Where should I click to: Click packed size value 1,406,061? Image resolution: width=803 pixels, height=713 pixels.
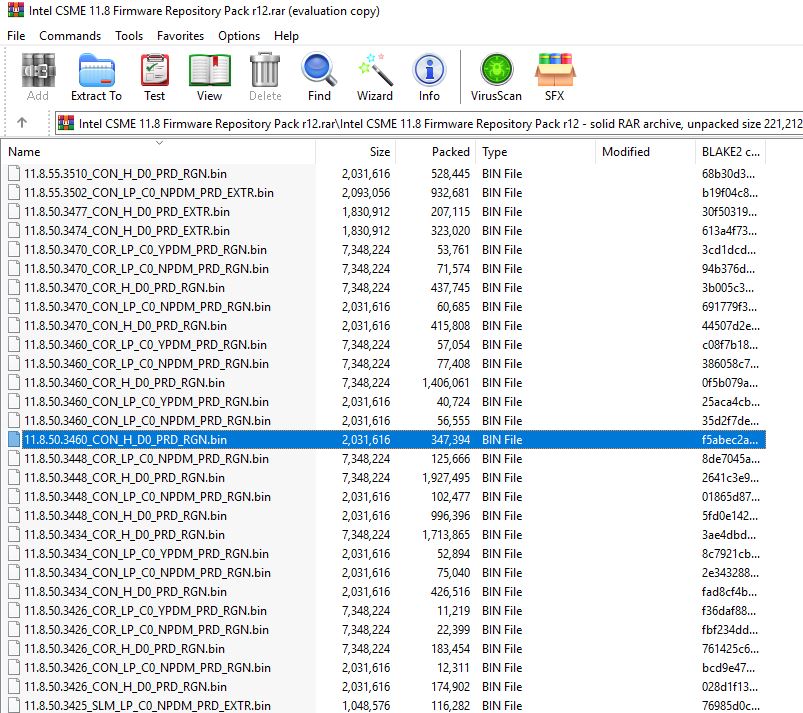(446, 383)
